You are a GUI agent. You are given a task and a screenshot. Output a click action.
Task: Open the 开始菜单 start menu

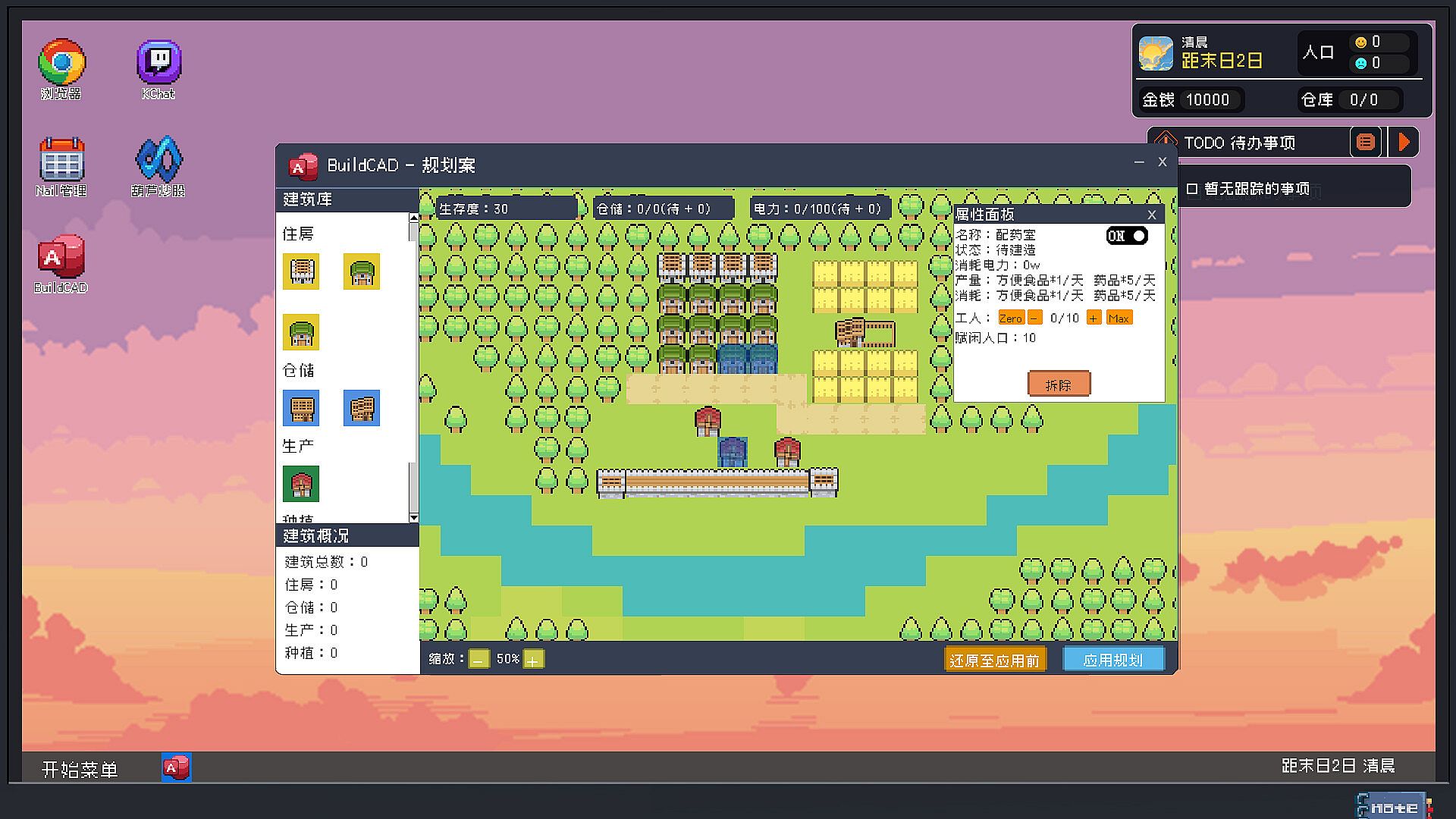coord(80,769)
